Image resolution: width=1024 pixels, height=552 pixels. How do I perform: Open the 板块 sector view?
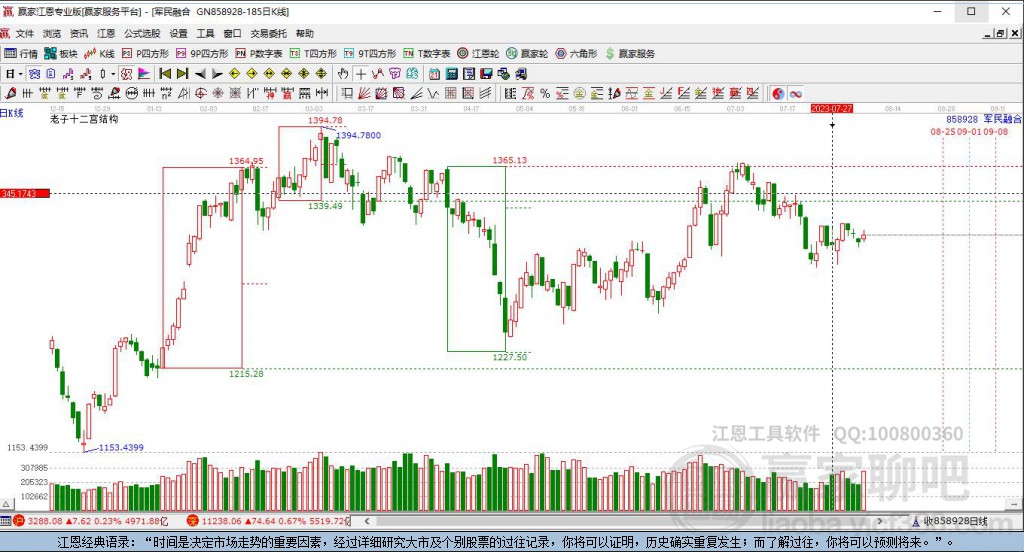61,54
